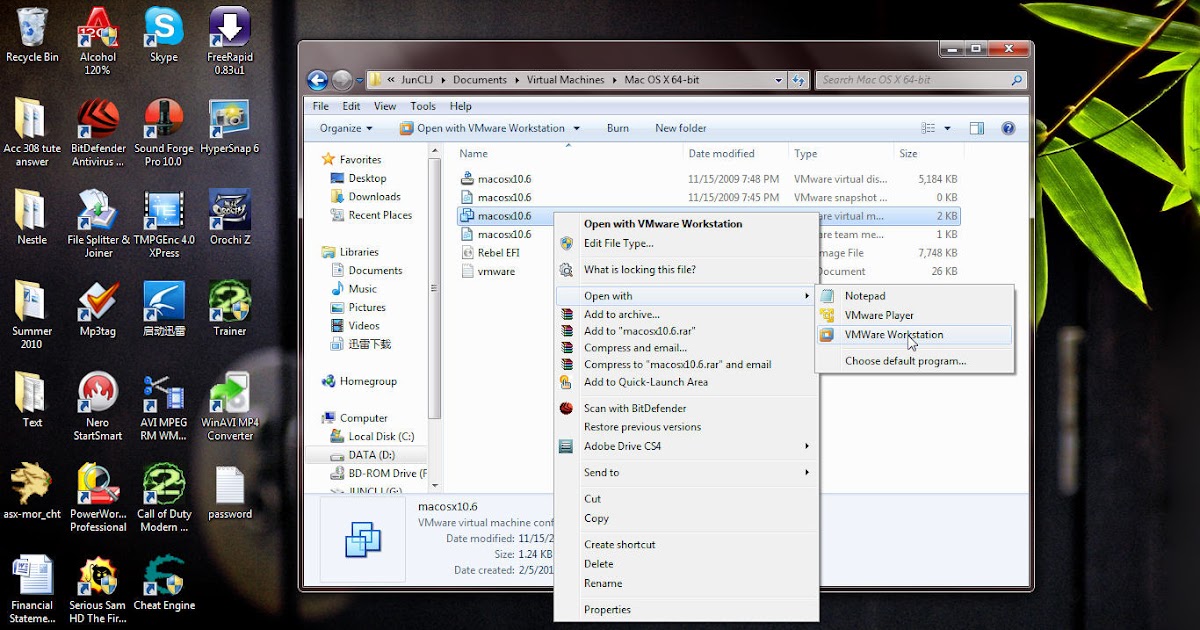Screen dimensions: 1200x630
Task: Open the Help menu
Action: click(x=460, y=106)
